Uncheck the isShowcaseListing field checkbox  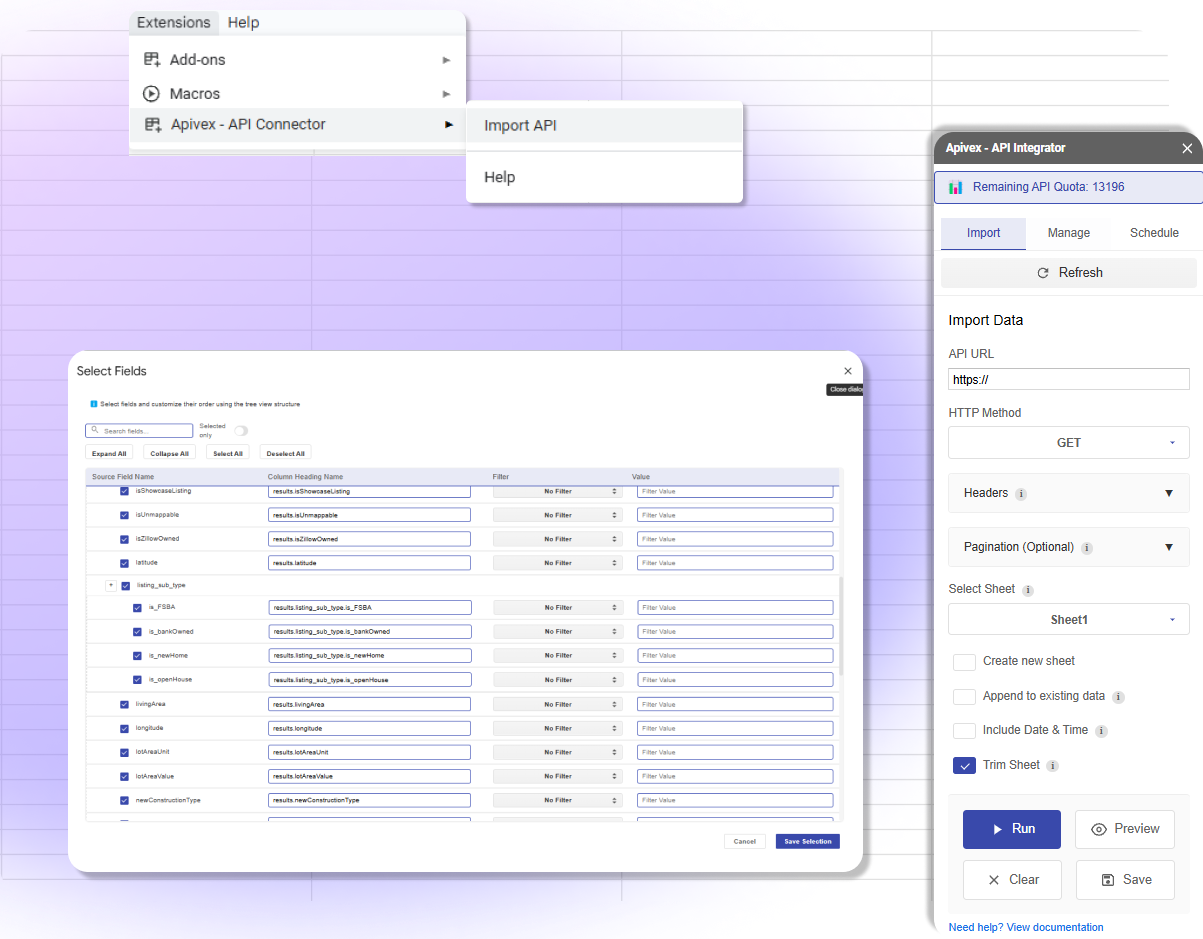124,492
